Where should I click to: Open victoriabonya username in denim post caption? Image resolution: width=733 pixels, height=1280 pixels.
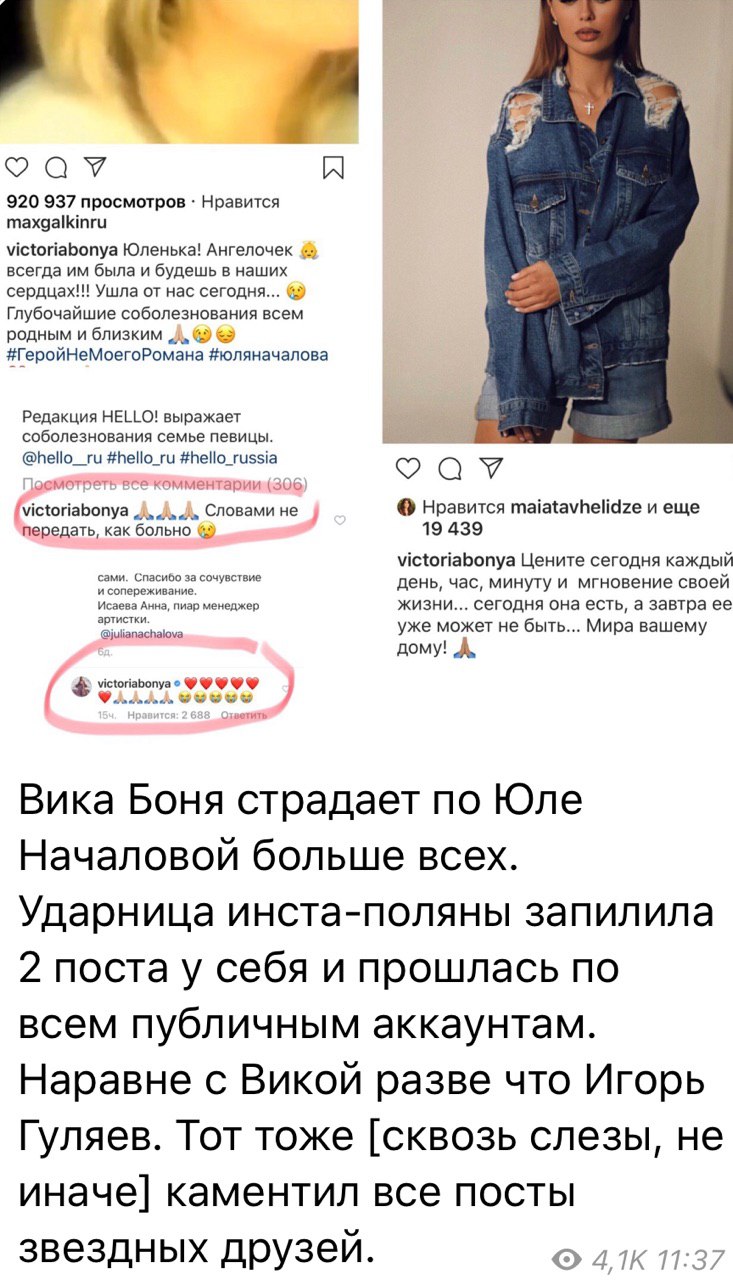(456, 558)
